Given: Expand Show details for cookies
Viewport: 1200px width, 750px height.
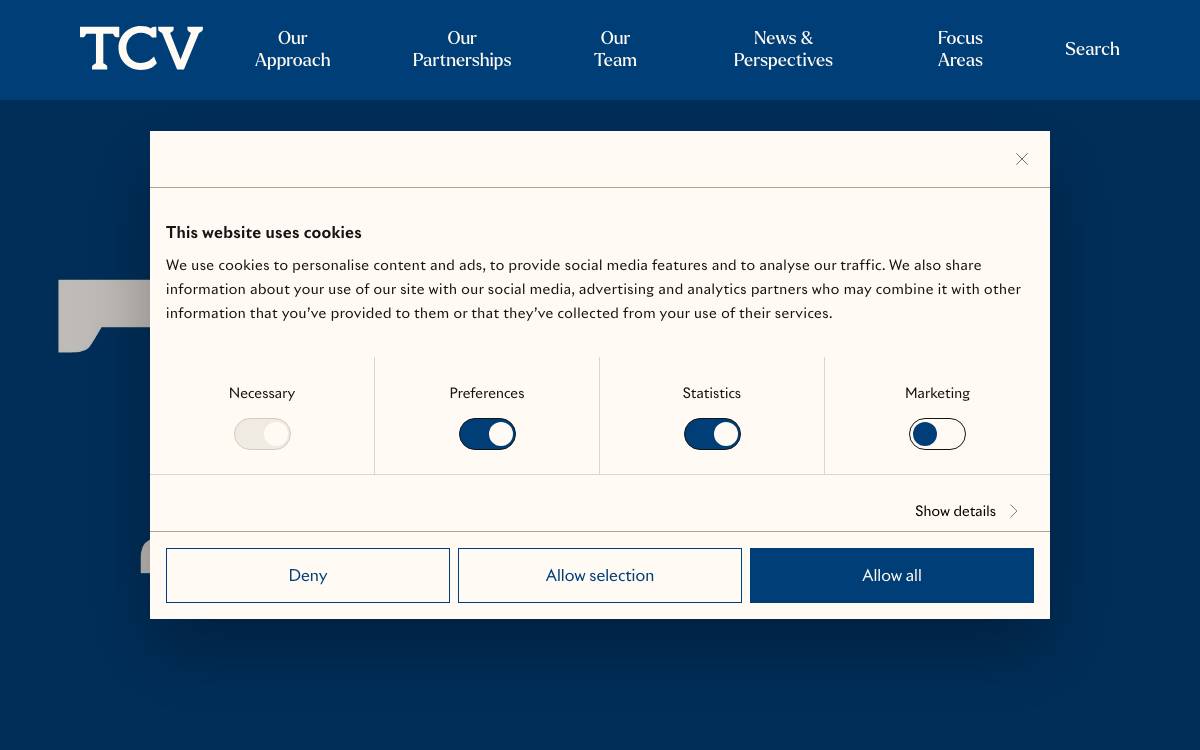Looking at the screenshot, I should [x=966, y=511].
